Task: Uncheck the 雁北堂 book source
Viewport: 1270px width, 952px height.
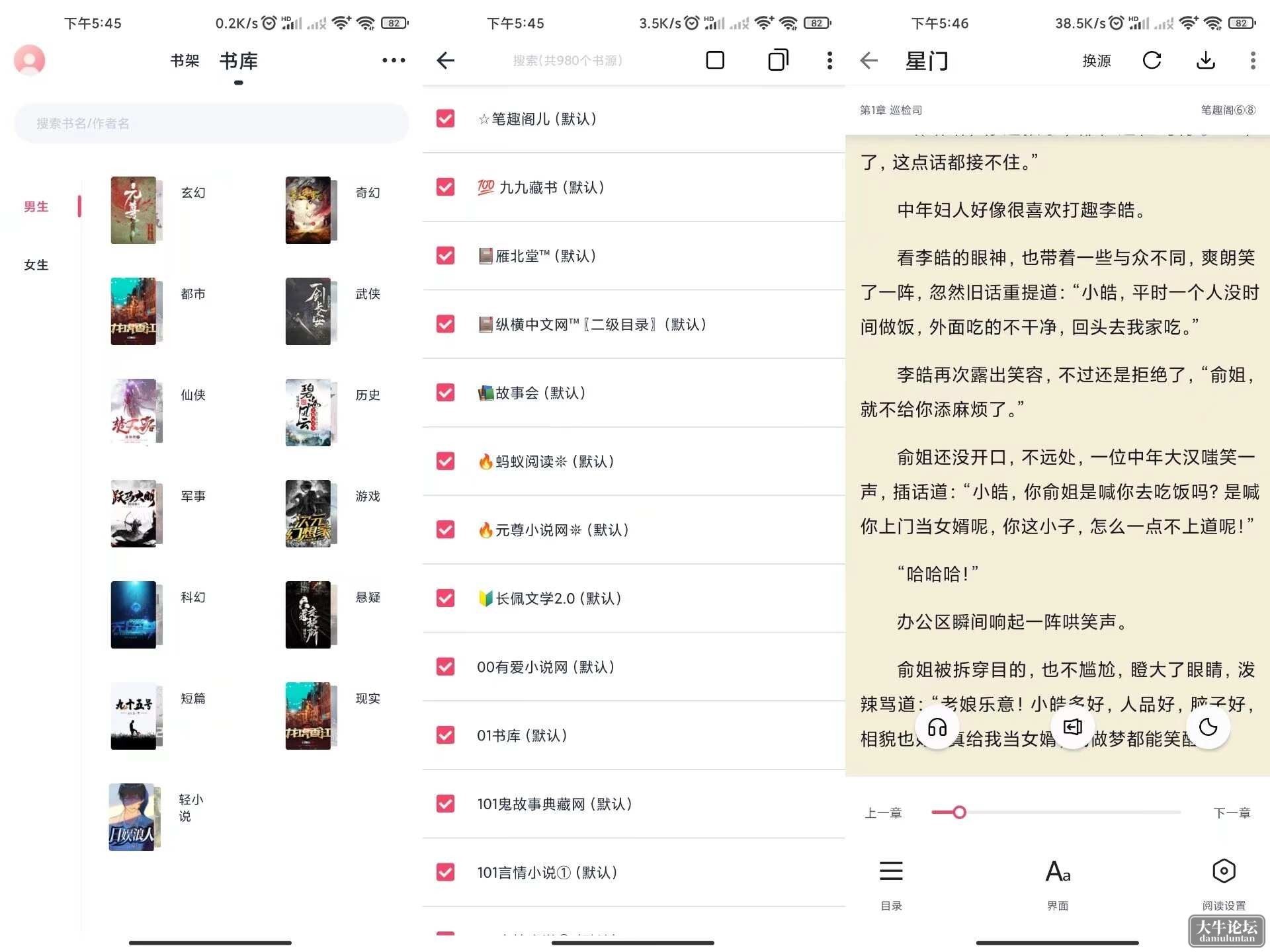Action: click(x=446, y=256)
